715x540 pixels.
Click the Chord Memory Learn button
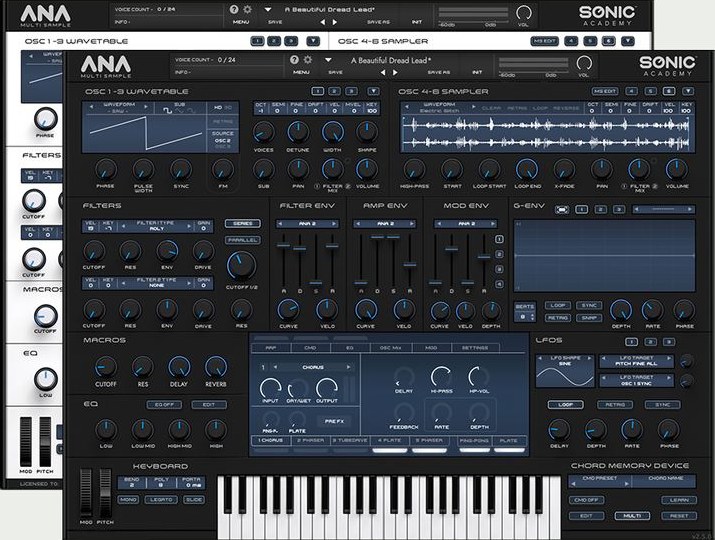tap(679, 500)
